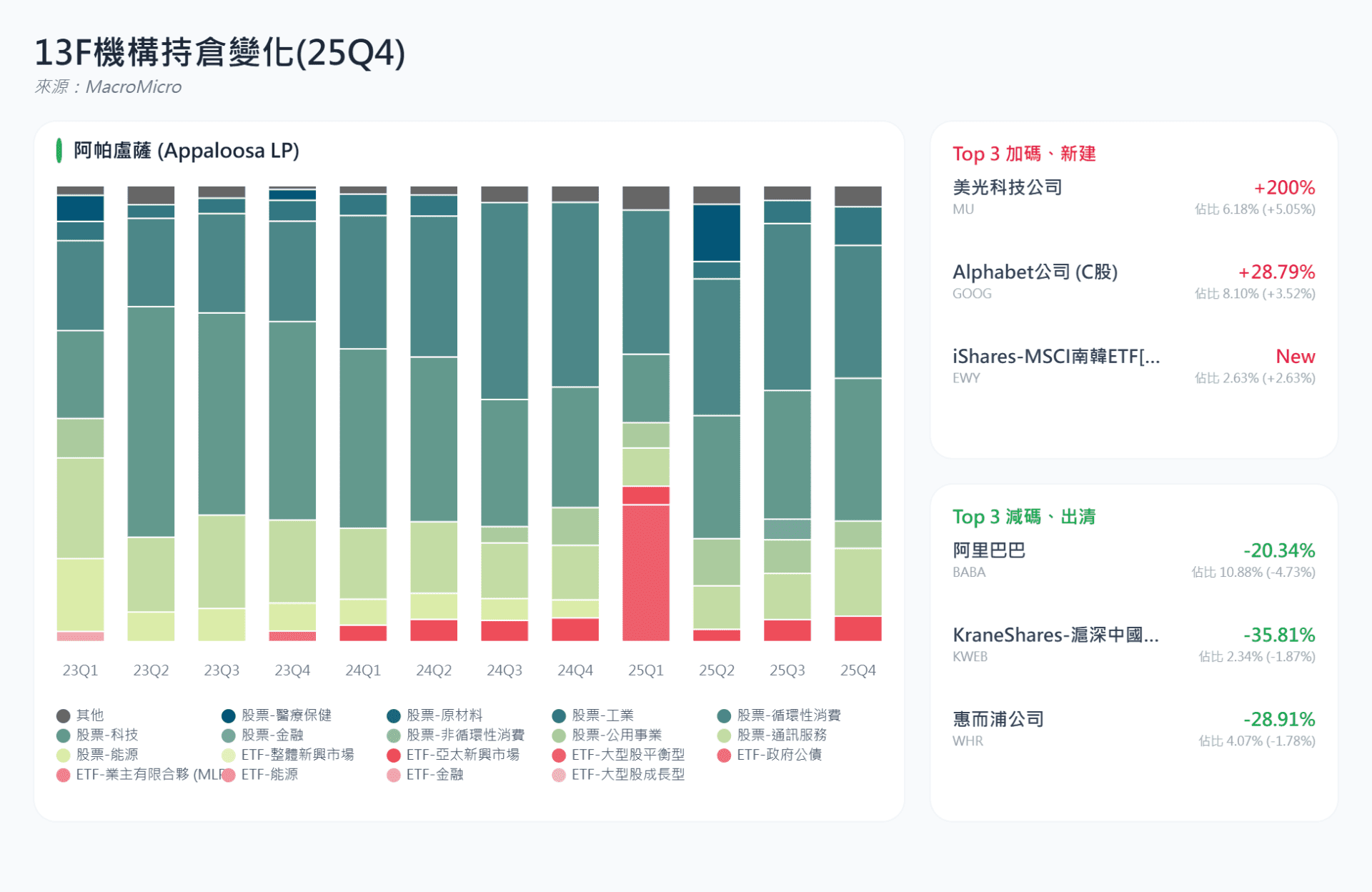The image size is (1372, 892).
Task: Click the ETF-政府公債 legend dot
Action: coord(724,755)
